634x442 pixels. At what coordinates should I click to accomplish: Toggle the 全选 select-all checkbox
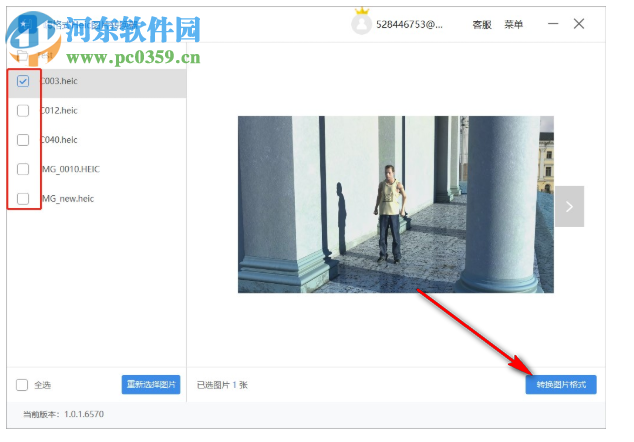click(22, 385)
